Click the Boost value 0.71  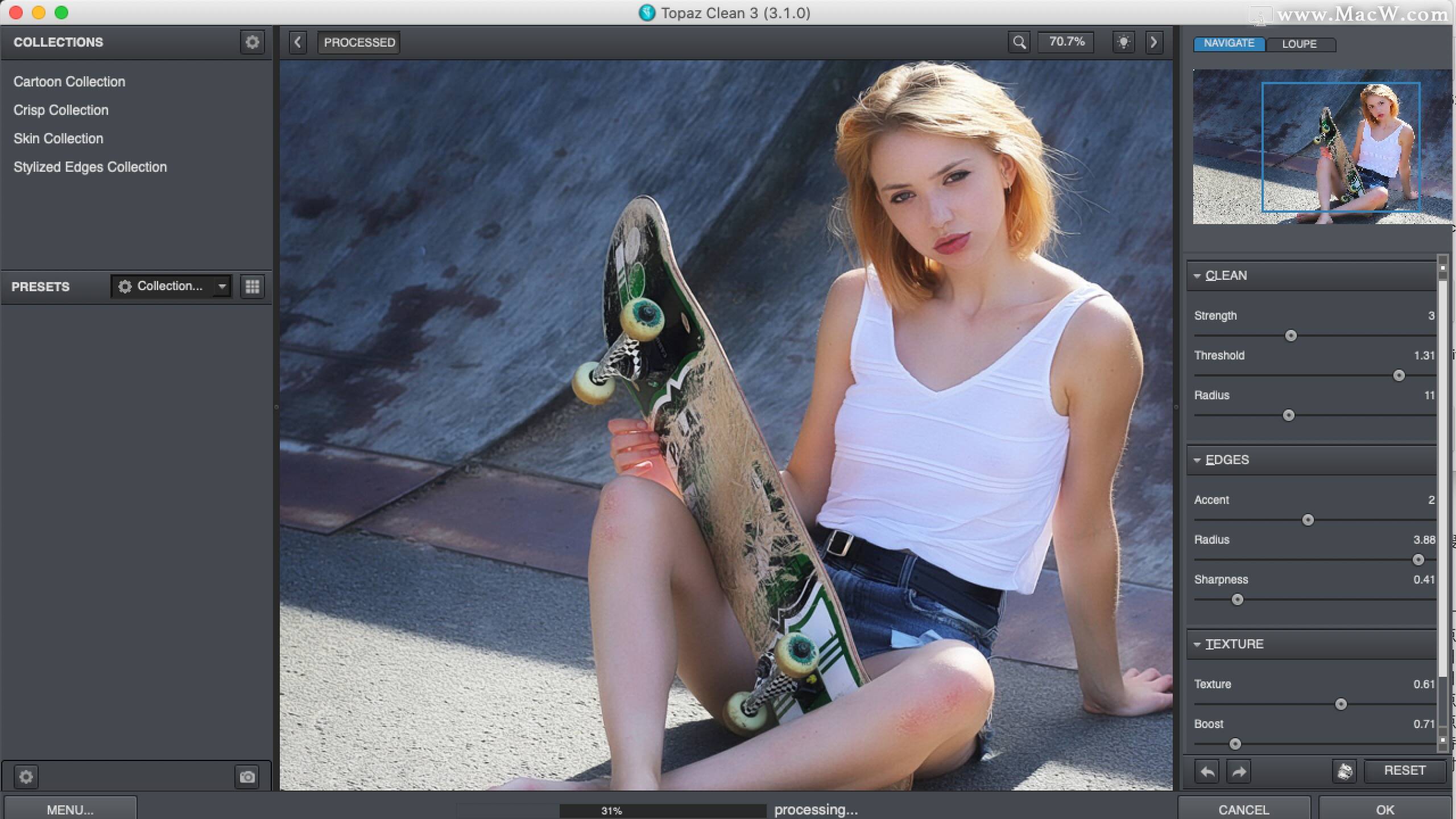(1424, 724)
